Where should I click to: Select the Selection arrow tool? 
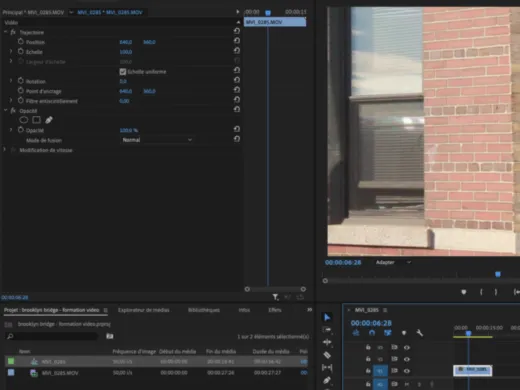point(327,317)
